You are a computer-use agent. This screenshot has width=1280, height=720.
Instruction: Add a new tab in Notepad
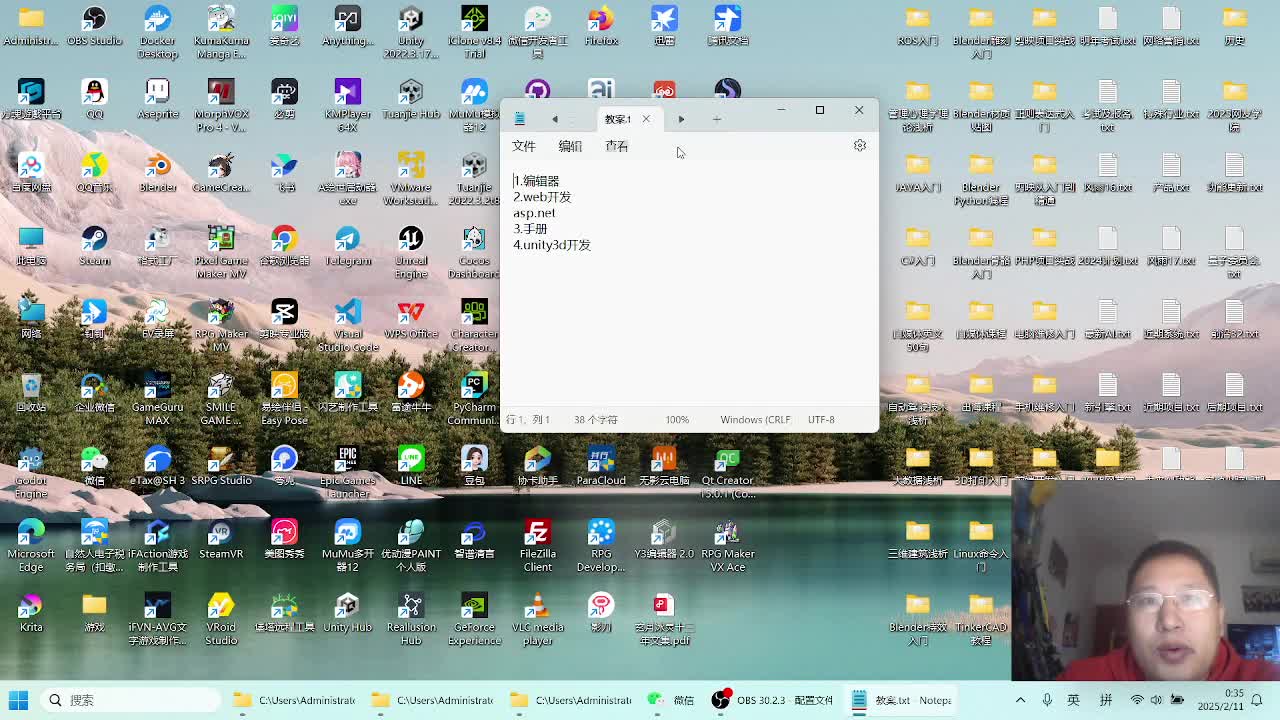coord(717,119)
